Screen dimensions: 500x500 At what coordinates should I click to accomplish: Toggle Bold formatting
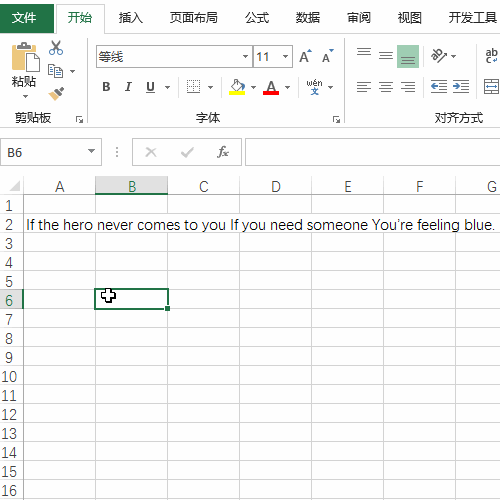tap(106, 87)
